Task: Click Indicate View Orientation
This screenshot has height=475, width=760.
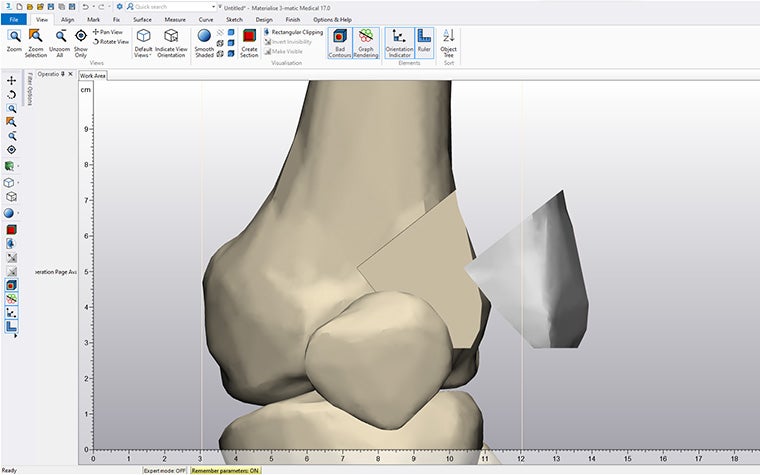Action: click(x=171, y=43)
